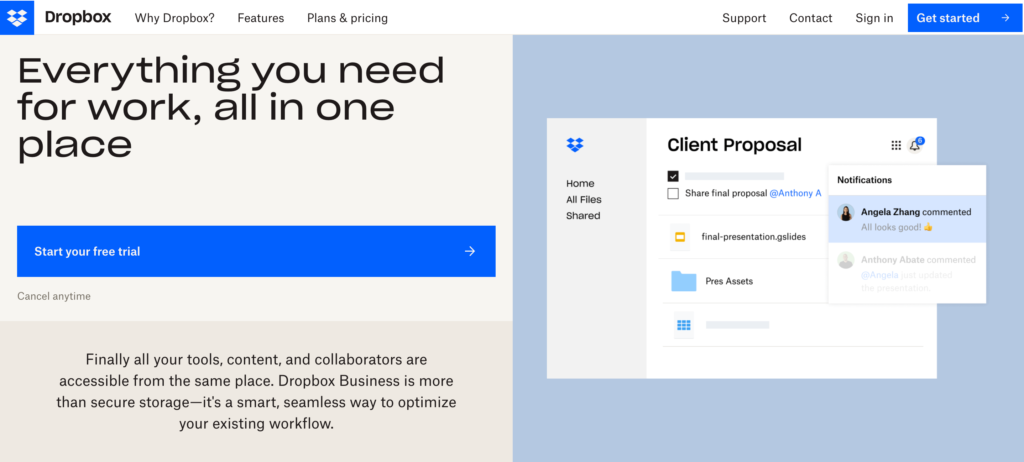1024x462 pixels.
Task: Click the Pres Assets folder icon
Action: click(684, 281)
